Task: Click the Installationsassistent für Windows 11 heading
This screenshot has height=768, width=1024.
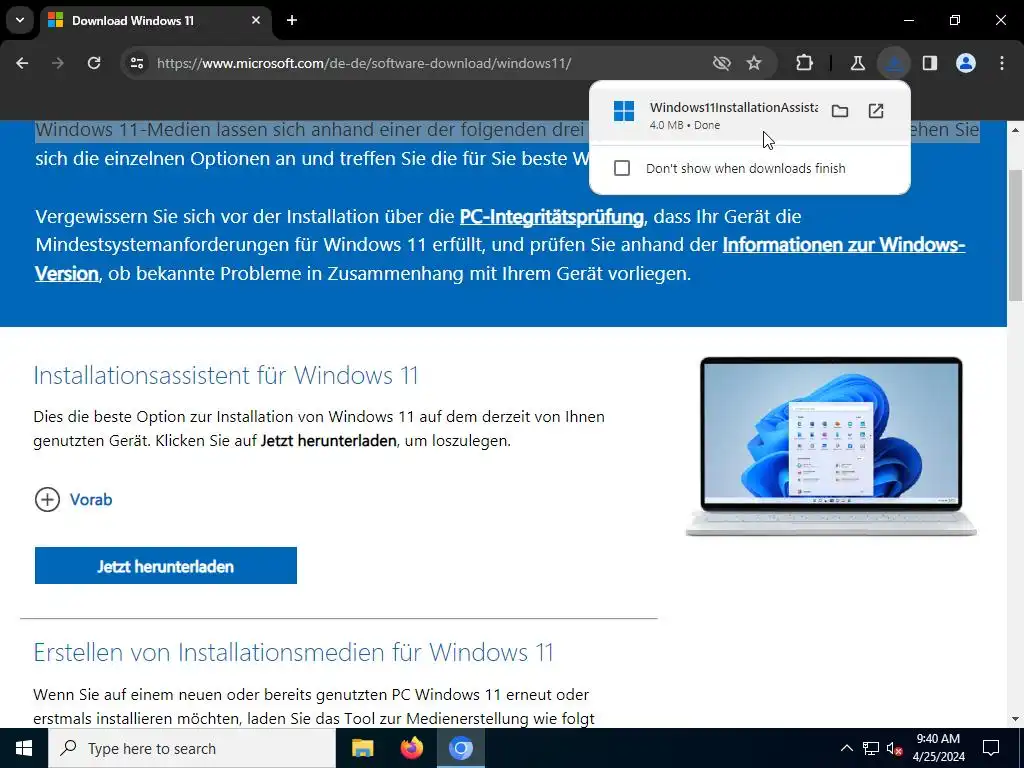Action: (x=226, y=376)
